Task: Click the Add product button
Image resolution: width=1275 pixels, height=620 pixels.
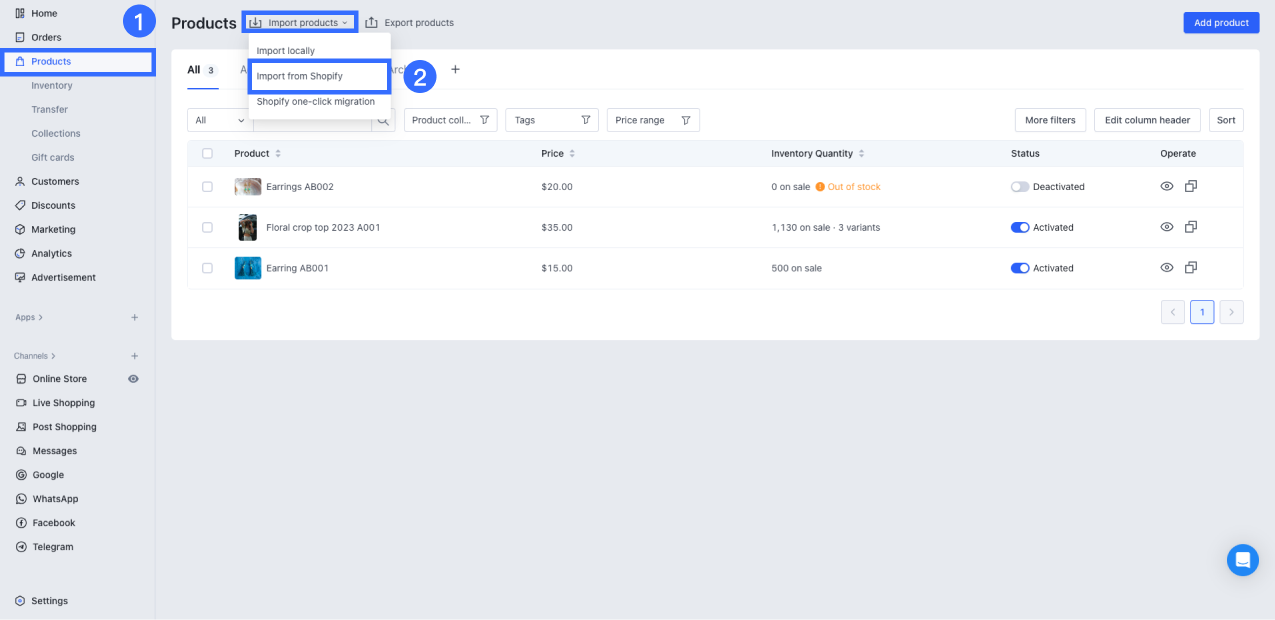Action: coord(1221,23)
